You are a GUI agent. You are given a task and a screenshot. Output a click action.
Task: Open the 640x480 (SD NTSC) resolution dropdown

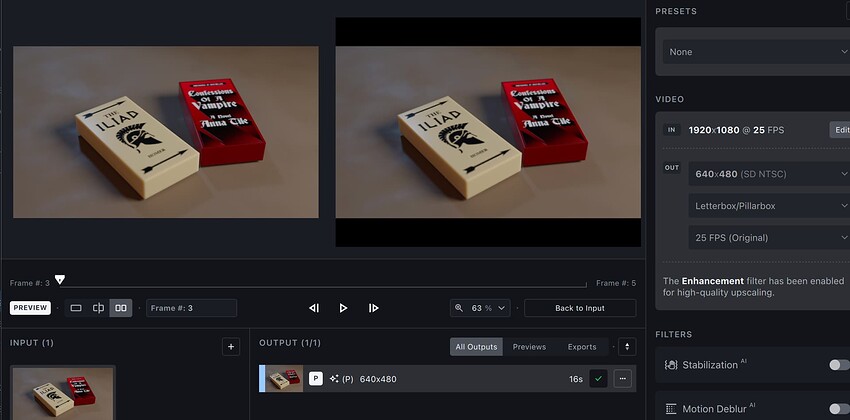click(769, 174)
